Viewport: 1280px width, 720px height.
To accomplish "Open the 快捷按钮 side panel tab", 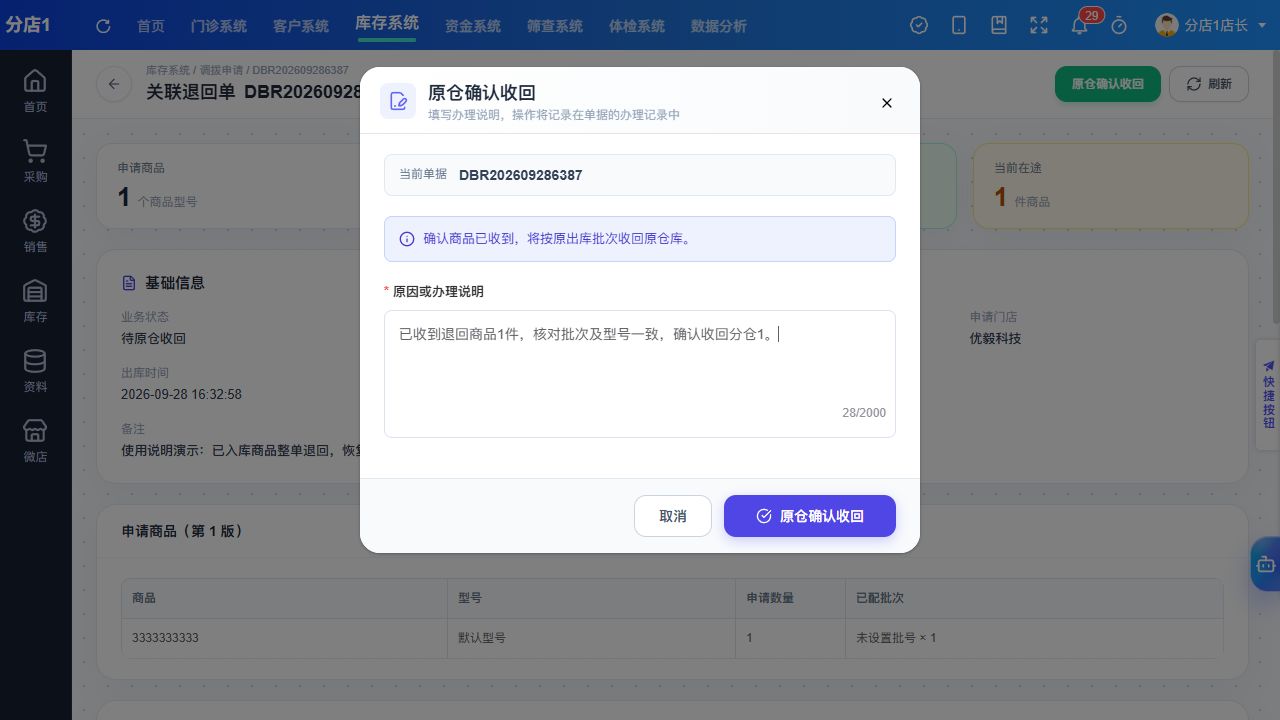I will pyautogui.click(x=1268, y=394).
